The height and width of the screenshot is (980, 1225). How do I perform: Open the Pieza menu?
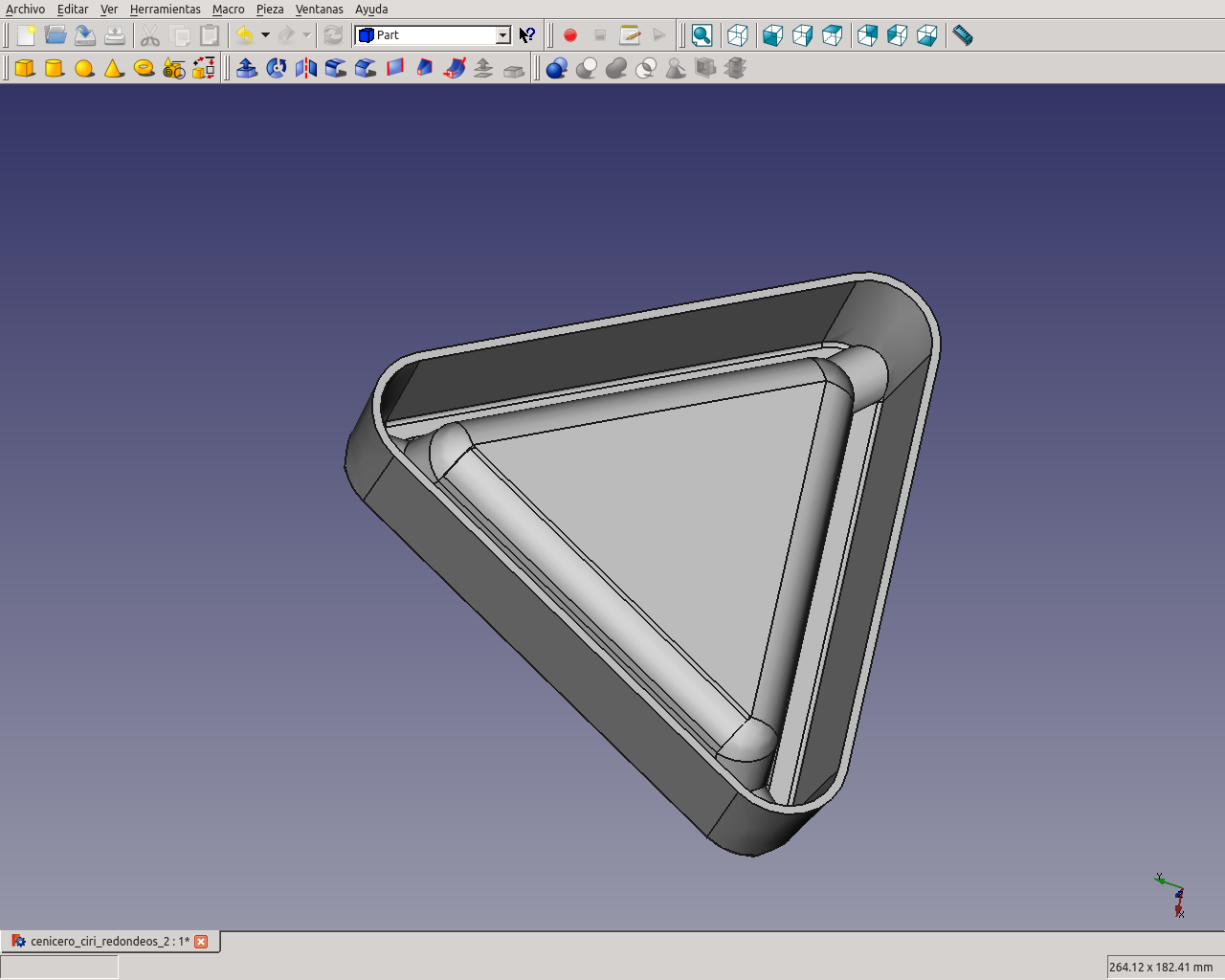pos(270,9)
